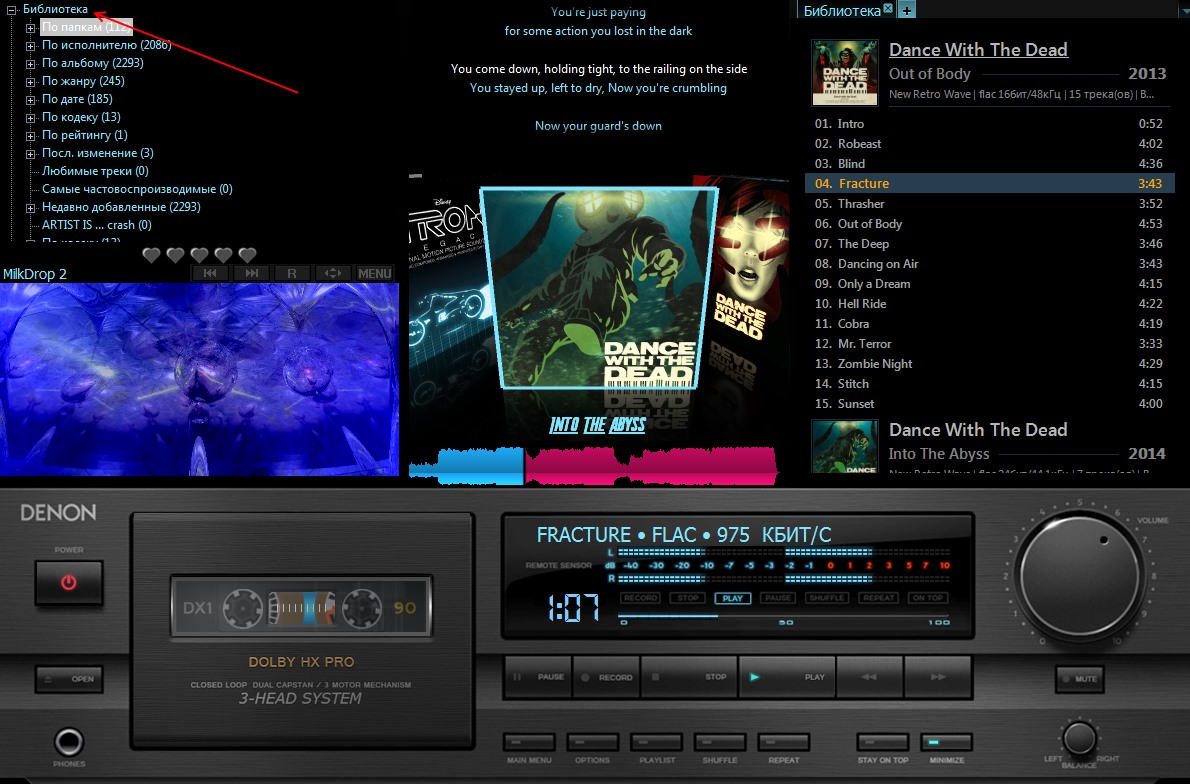This screenshot has width=1190, height=784.
Task: Toggle the Mute button
Action: 1079,679
